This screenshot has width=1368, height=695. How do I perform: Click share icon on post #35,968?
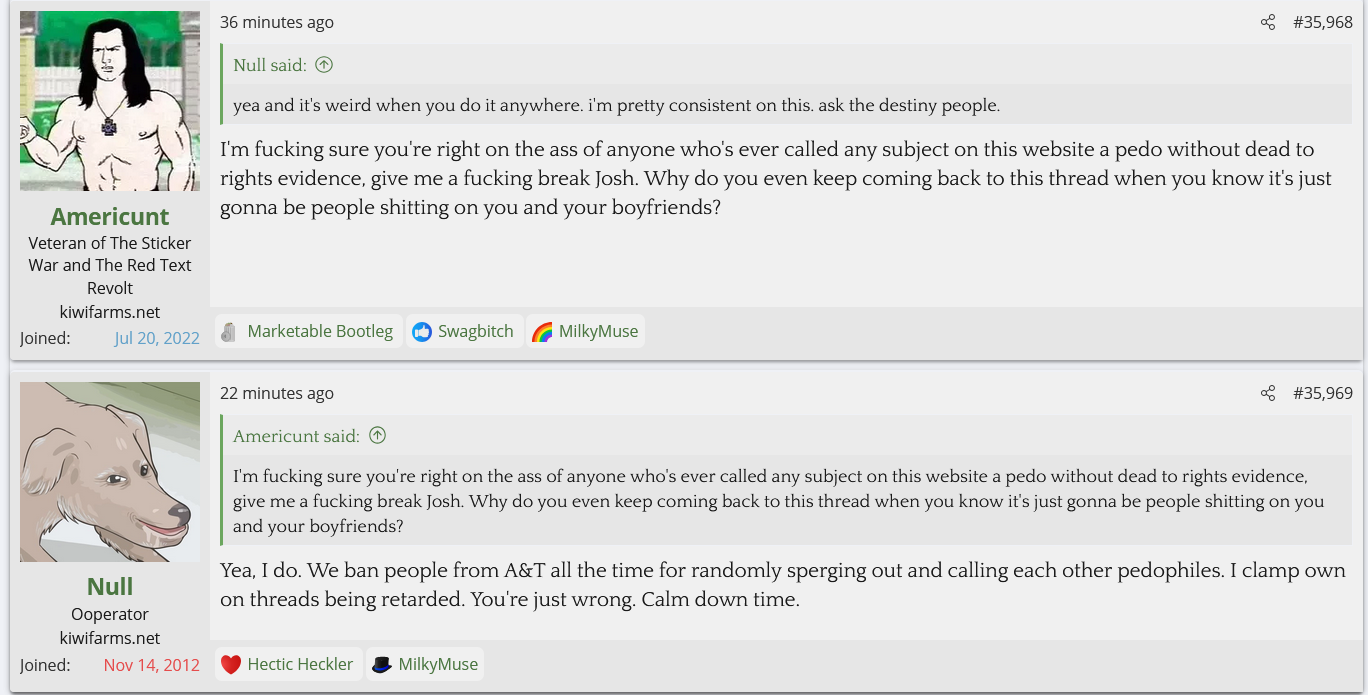click(1268, 22)
